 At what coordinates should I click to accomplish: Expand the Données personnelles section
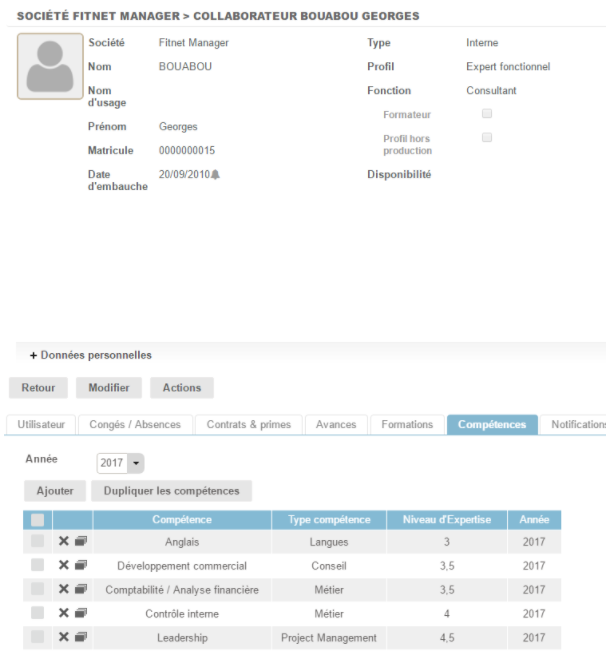[91, 355]
